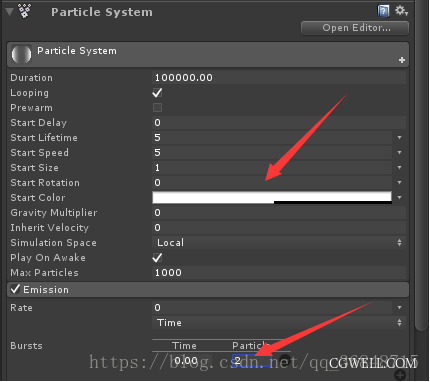The height and width of the screenshot is (382, 430).
Task: Click the Gravity Multiplier value field
Action: (x=279, y=213)
